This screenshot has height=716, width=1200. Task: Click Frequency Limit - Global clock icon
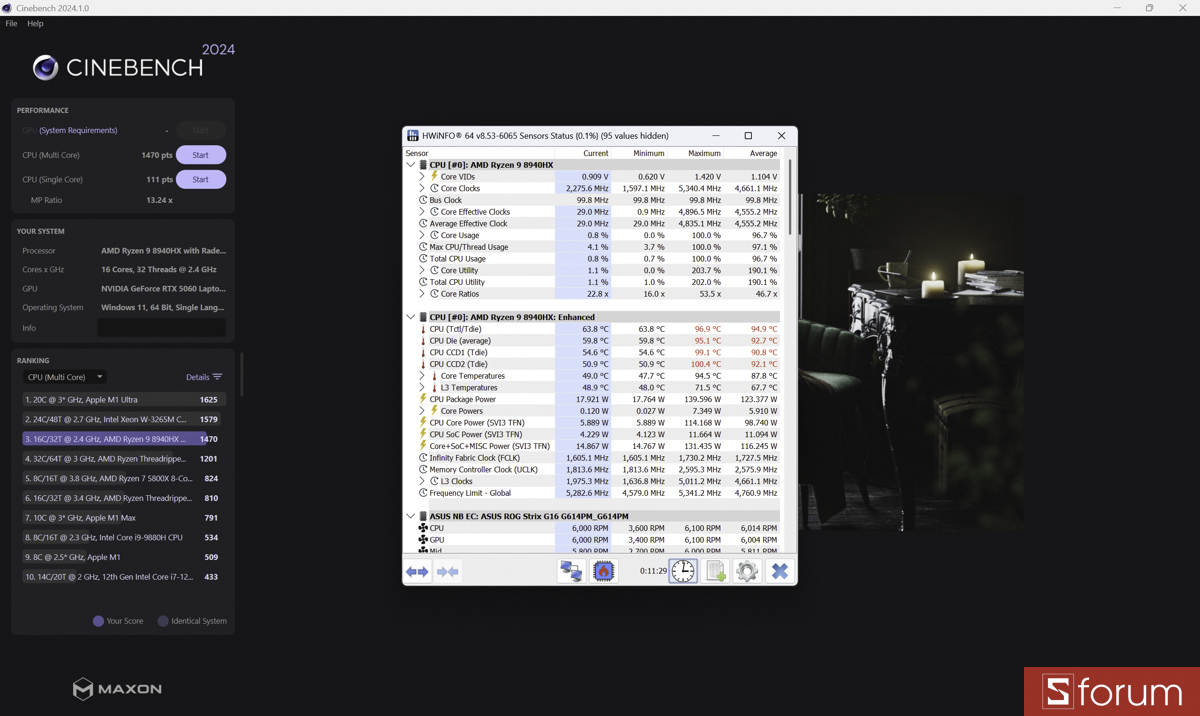(x=423, y=493)
